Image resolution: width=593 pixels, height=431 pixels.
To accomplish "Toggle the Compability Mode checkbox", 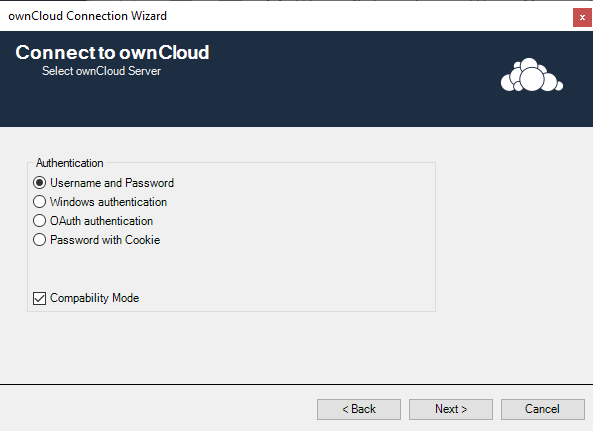I will (39, 298).
